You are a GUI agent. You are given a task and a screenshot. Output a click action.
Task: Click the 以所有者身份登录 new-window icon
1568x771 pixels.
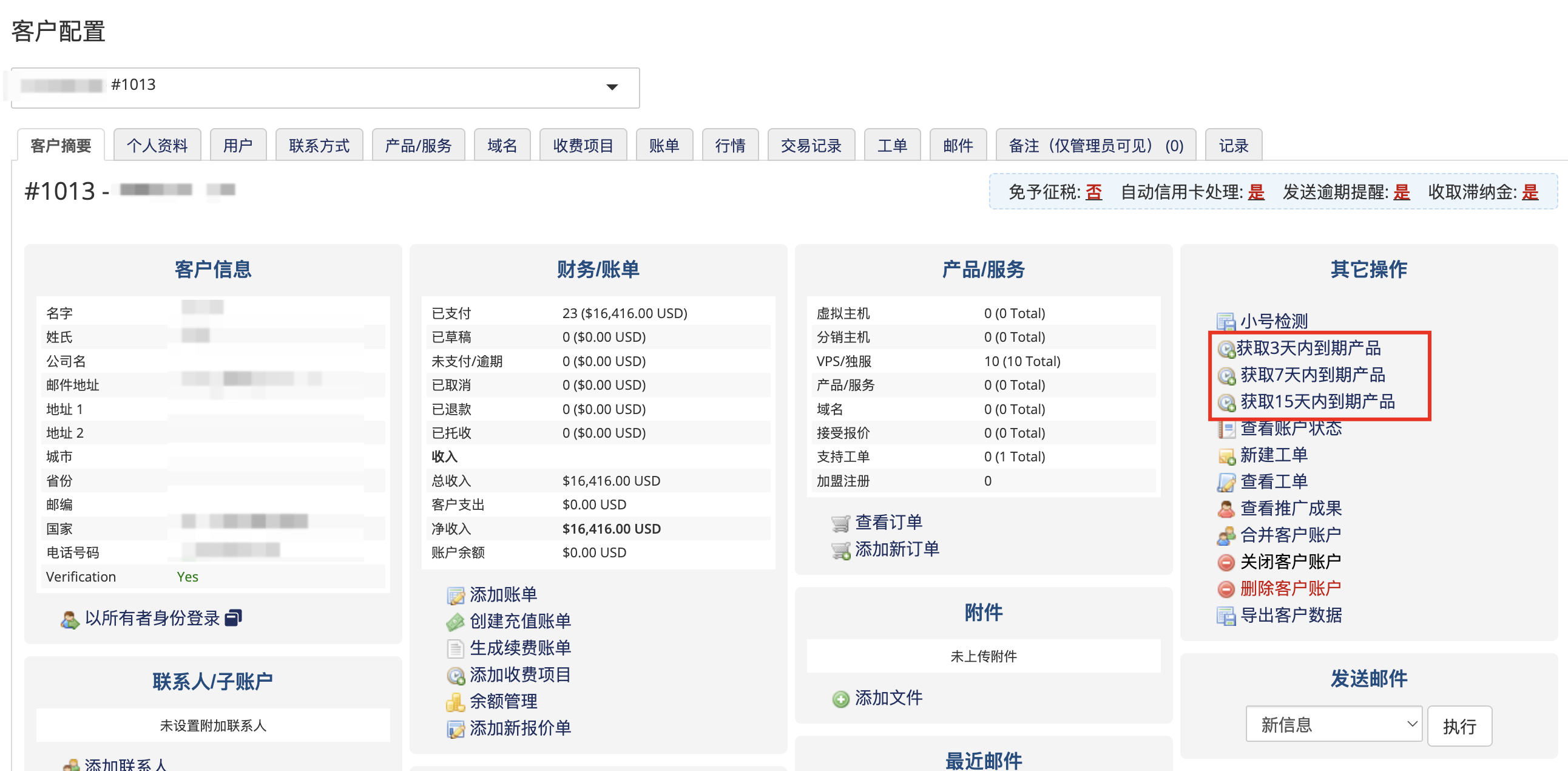click(x=233, y=617)
